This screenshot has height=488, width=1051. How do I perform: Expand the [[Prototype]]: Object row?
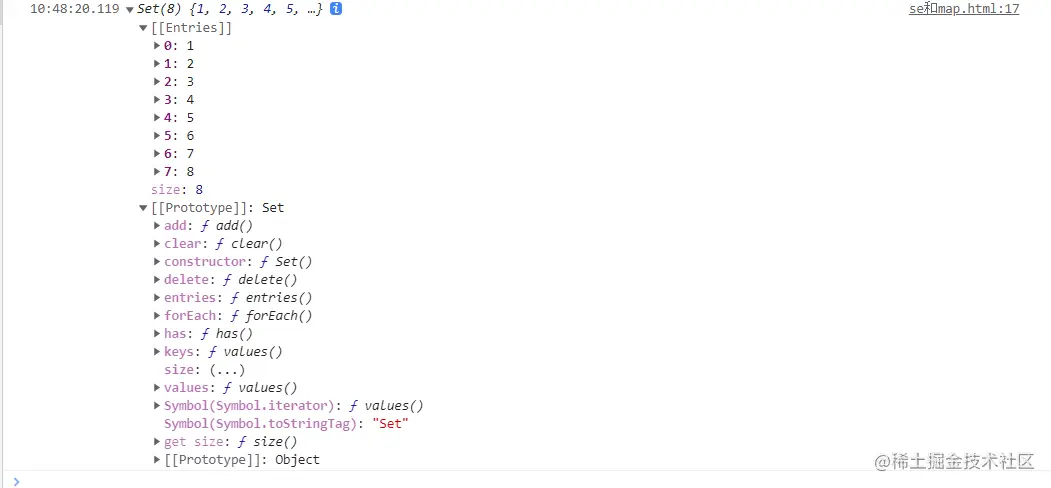[x=158, y=460]
